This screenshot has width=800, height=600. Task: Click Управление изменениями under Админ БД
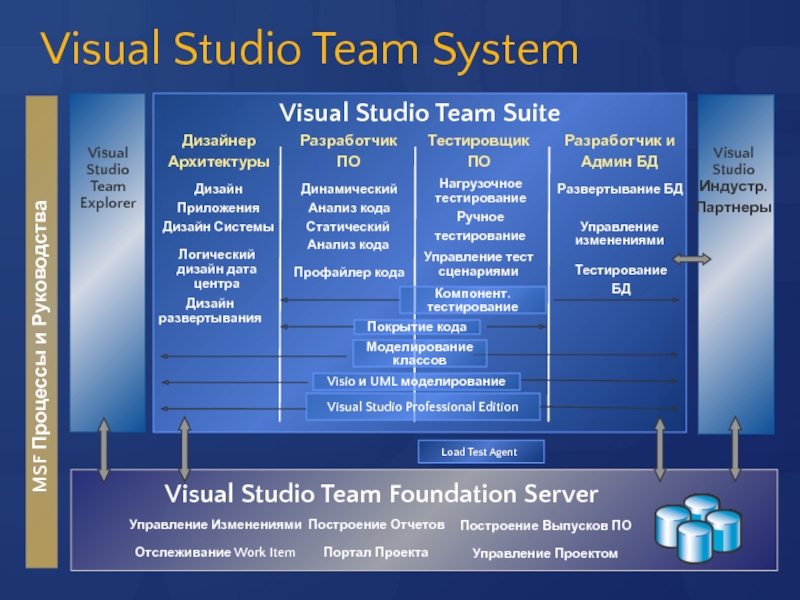[x=619, y=233]
